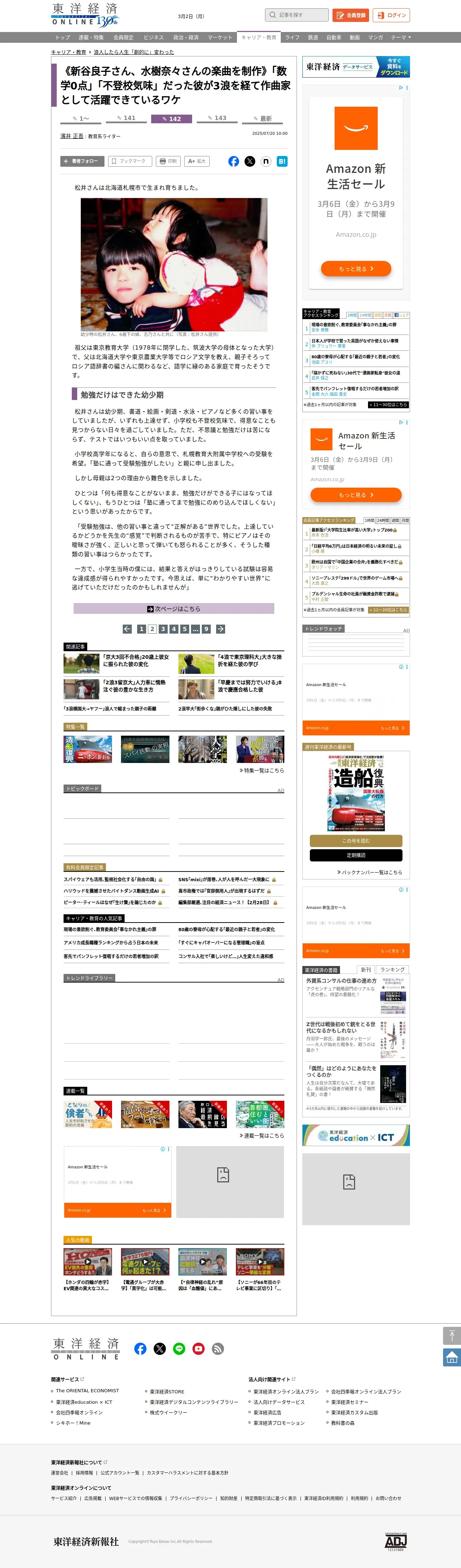Share article on X icon
Screen dimensions: 461x1568
coord(250,161)
